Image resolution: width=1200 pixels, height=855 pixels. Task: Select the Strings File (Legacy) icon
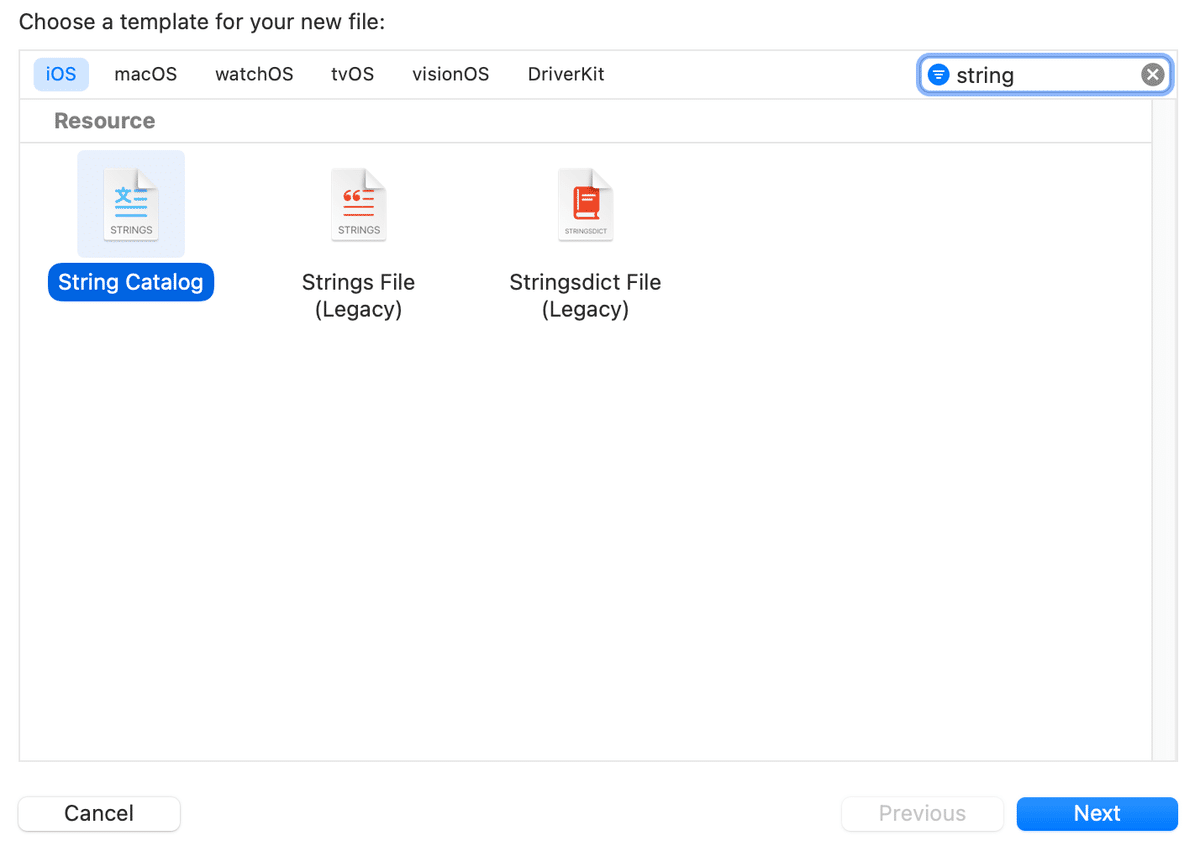(x=359, y=205)
